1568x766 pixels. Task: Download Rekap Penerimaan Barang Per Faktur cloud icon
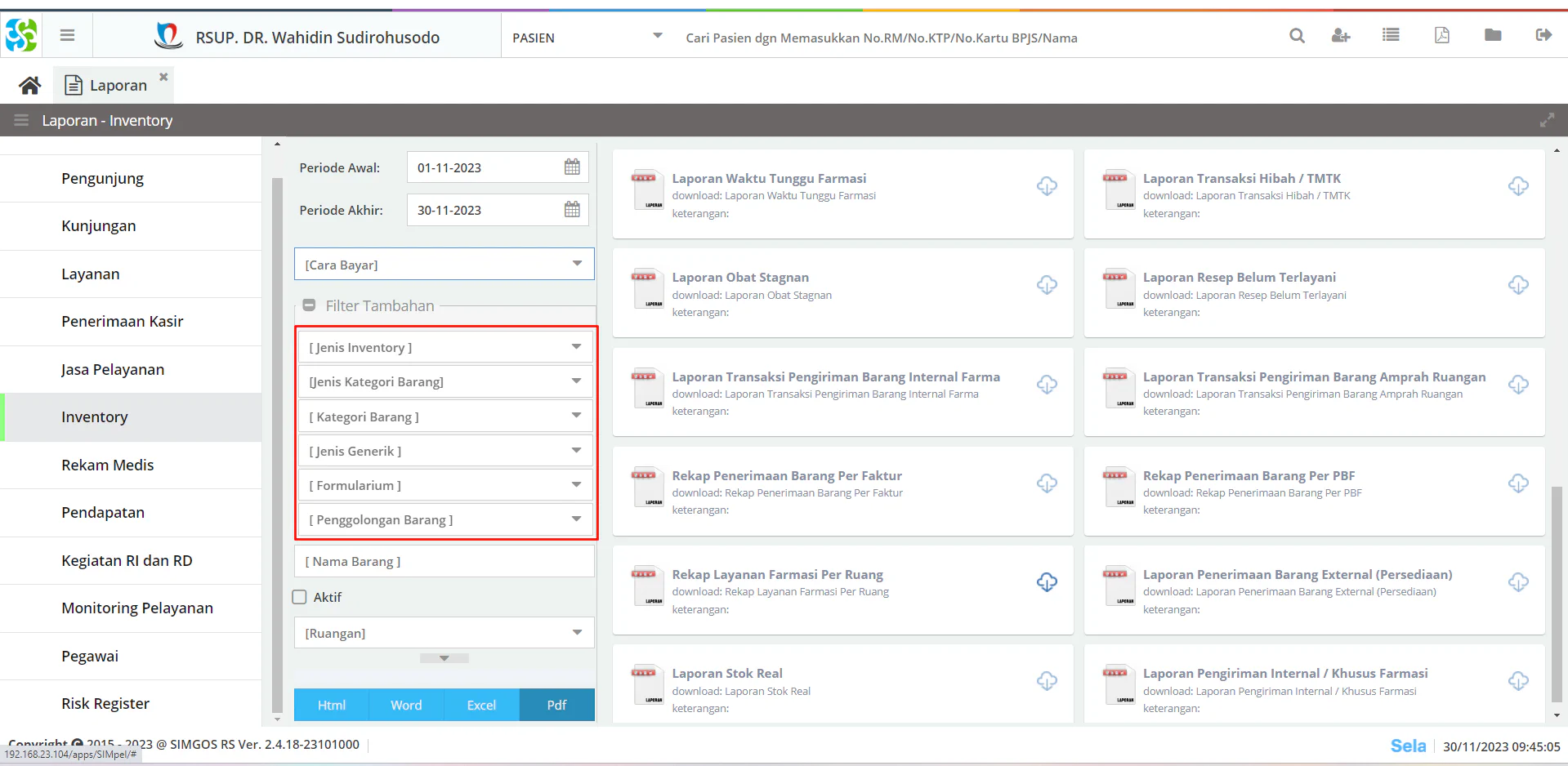click(x=1047, y=483)
